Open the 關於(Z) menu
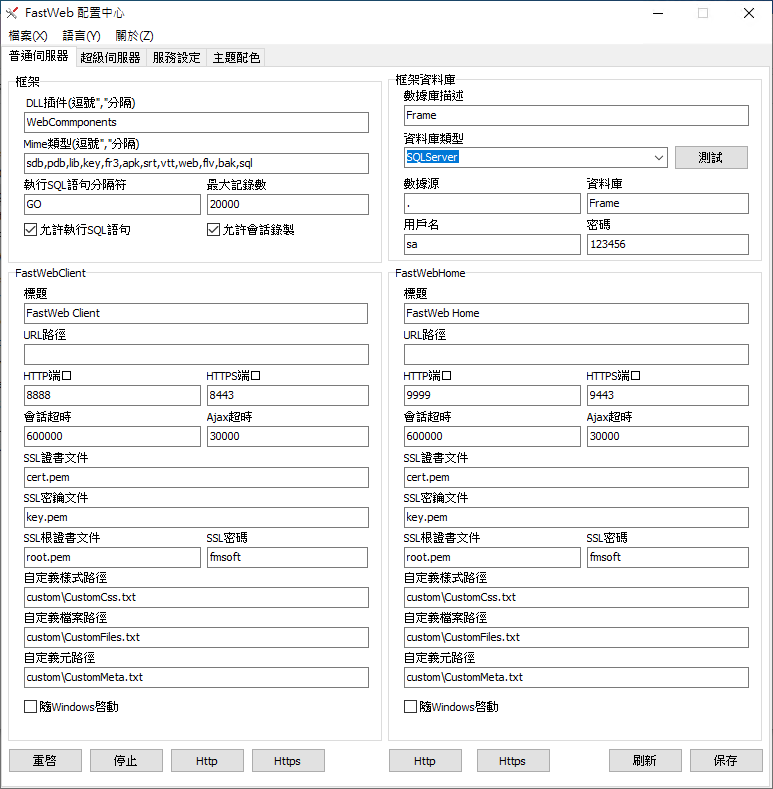This screenshot has height=789, width=773. click(x=134, y=36)
